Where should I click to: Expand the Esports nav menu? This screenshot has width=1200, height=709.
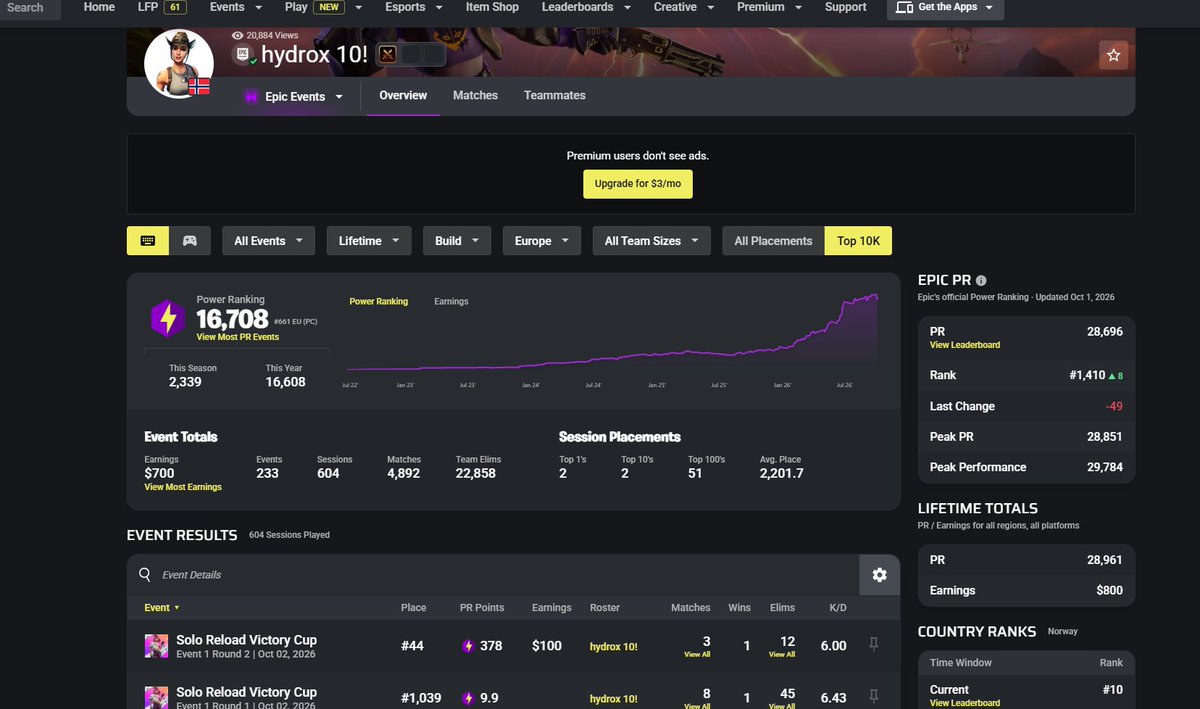pos(414,7)
